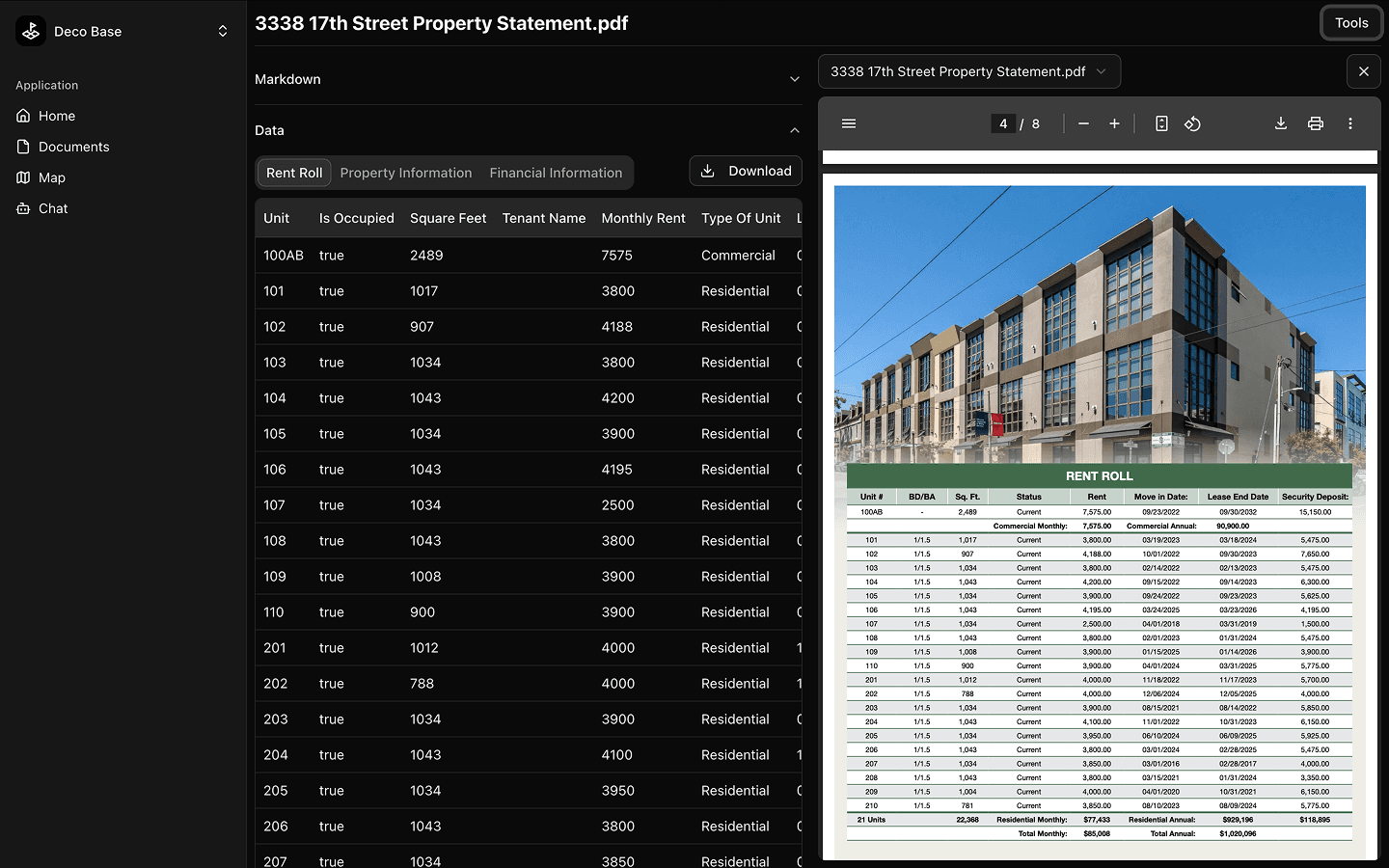1389x868 pixels.
Task: Open the Deco Base workspace switcher
Action: 123,31
